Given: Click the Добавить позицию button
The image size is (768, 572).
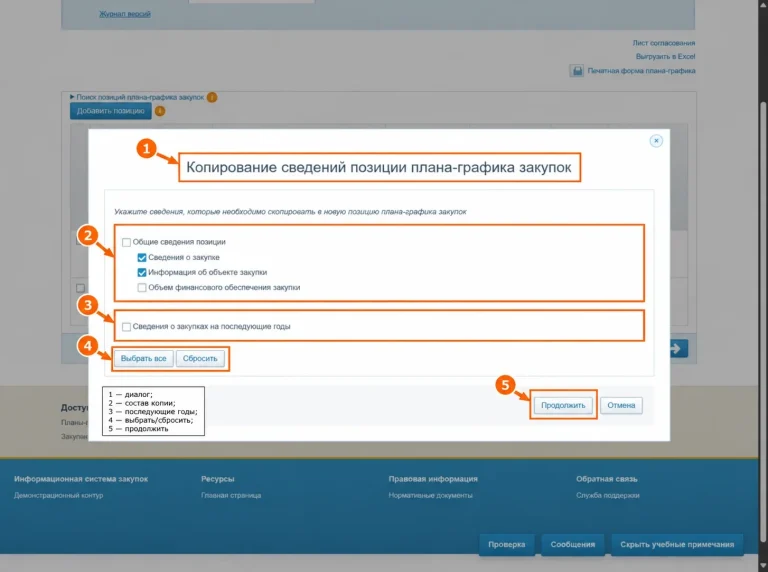Looking at the screenshot, I should click(x=111, y=111).
